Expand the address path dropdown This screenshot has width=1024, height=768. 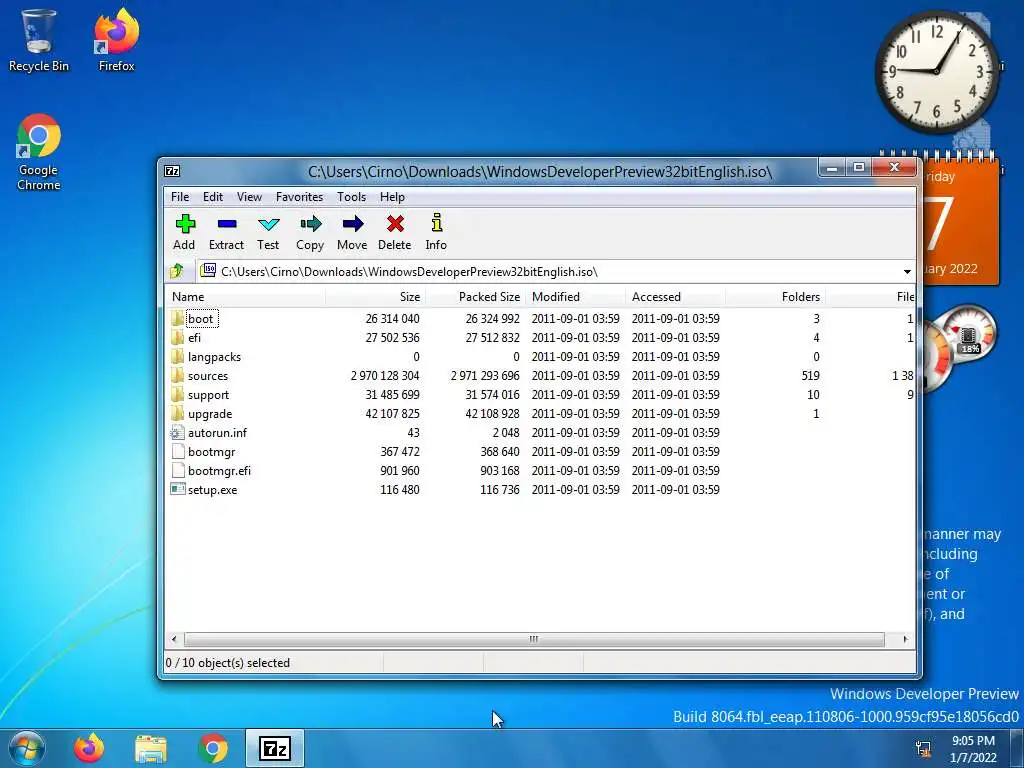(907, 272)
